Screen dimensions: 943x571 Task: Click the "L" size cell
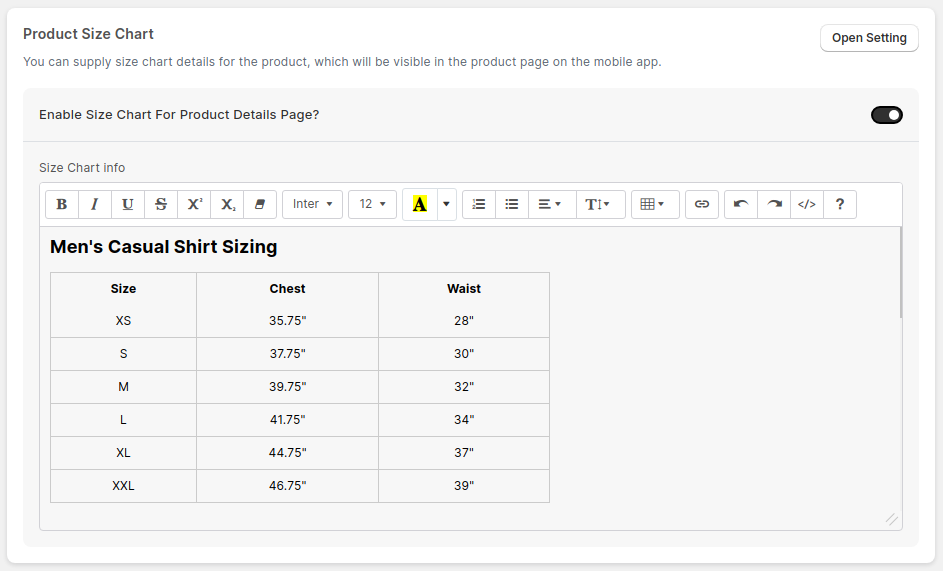[123, 420]
